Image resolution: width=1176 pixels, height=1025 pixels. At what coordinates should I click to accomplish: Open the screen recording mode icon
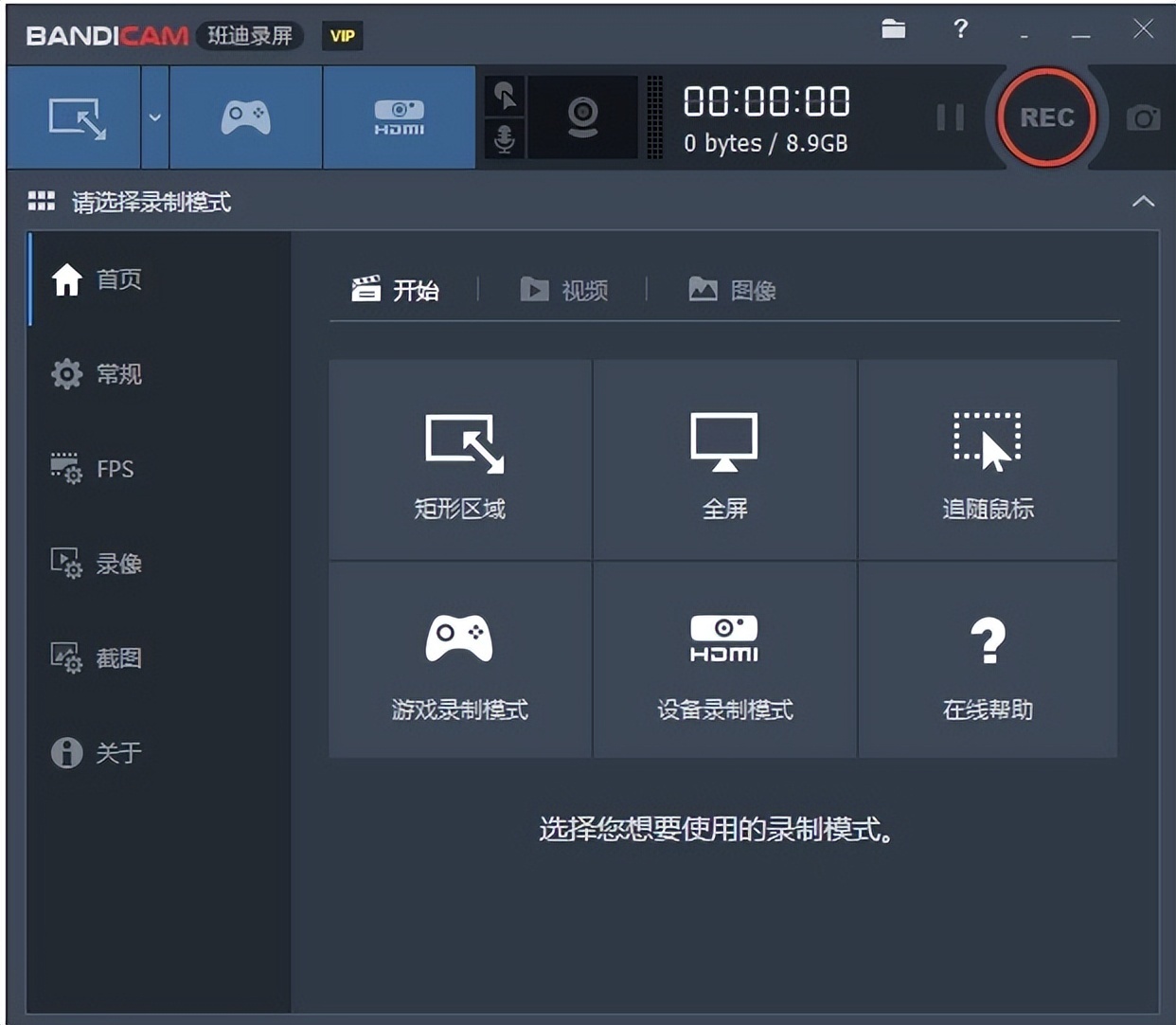[76, 118]
